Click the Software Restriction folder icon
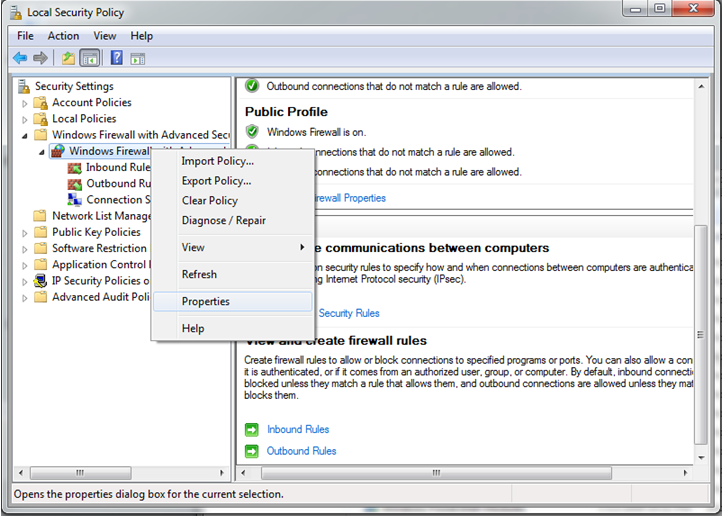 (x=41, y=248)
